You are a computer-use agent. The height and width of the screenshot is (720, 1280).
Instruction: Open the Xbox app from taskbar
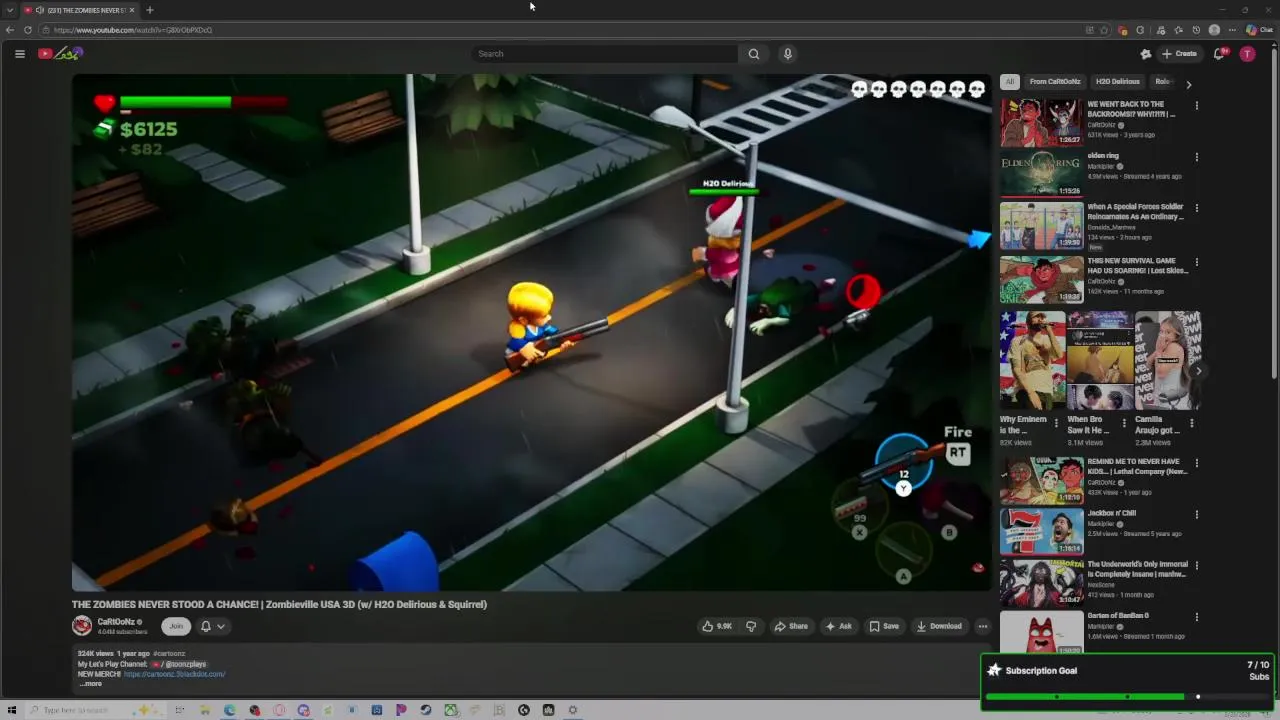[451, 710]
